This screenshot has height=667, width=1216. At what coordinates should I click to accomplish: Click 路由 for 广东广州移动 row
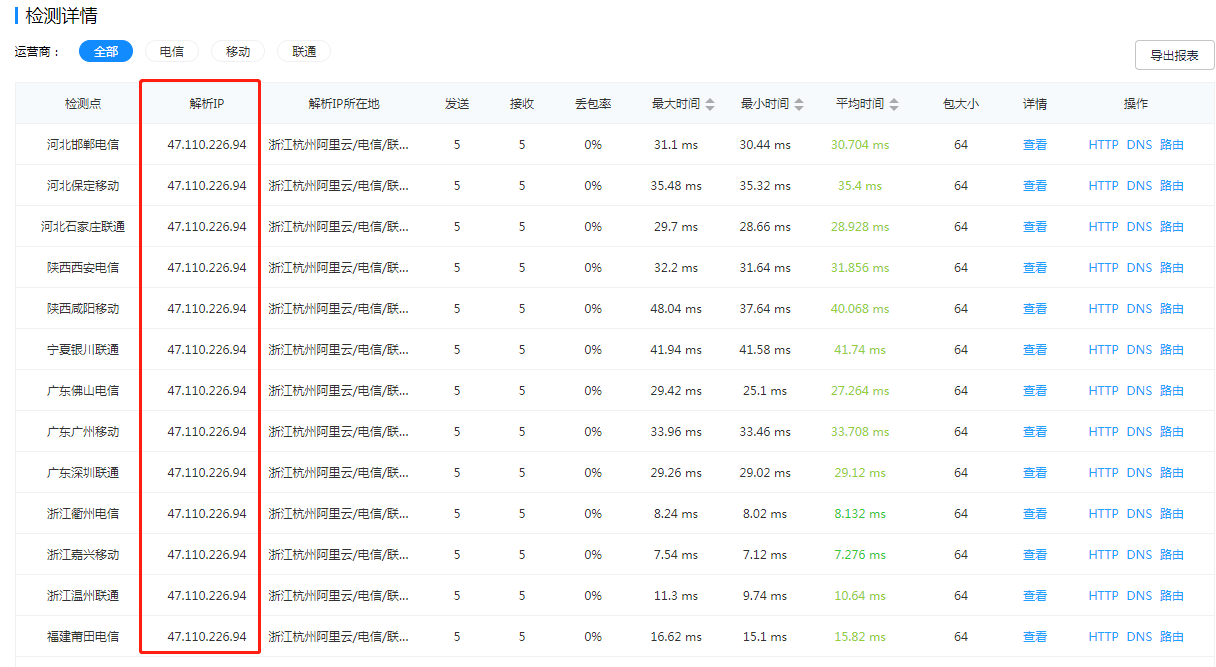click(1172, 432)
